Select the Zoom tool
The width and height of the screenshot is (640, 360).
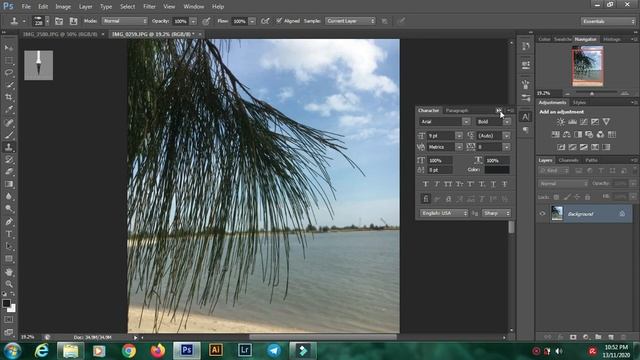click(9, 284)
